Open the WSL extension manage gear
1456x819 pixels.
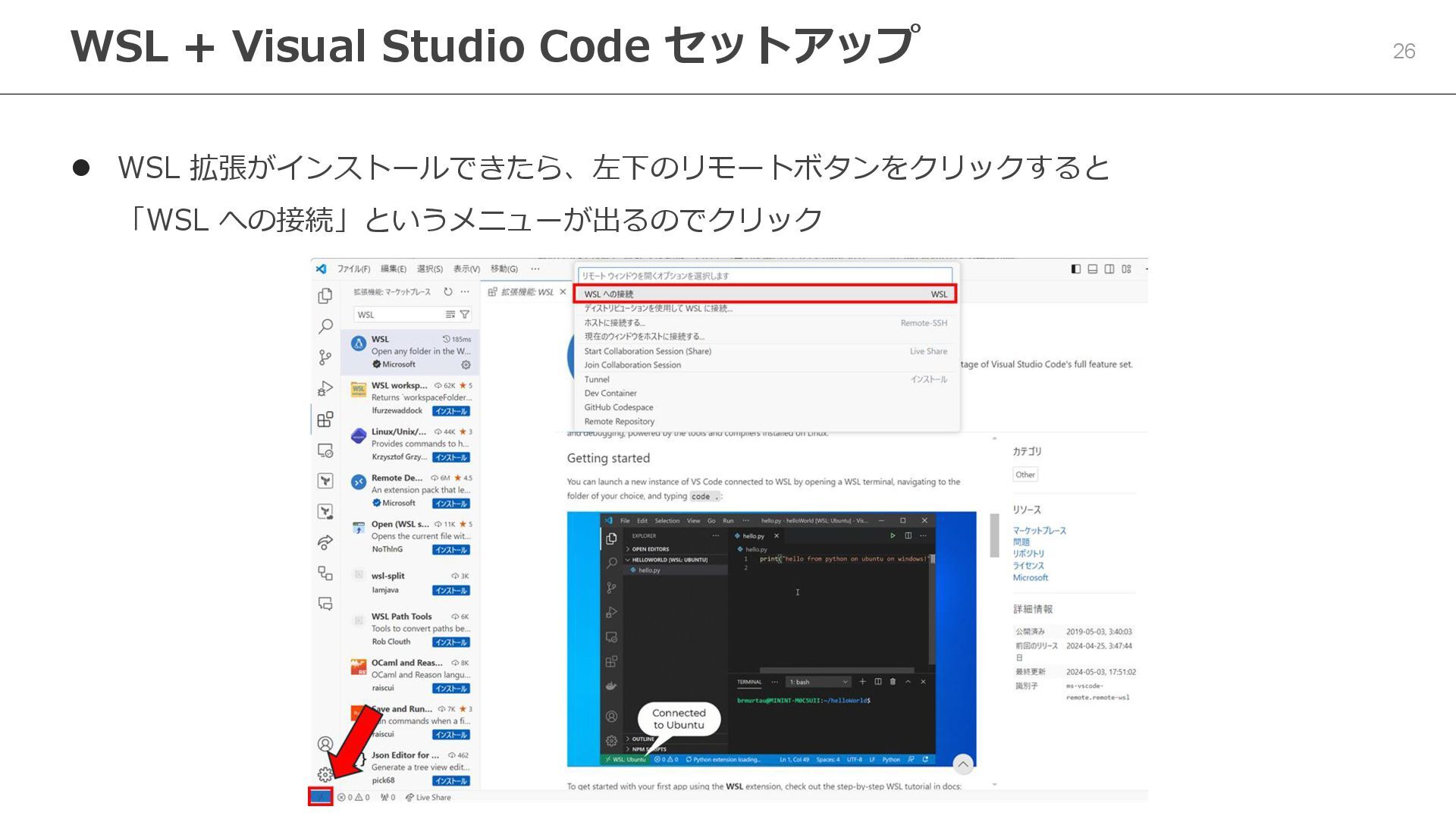click(x=466, y=365)
